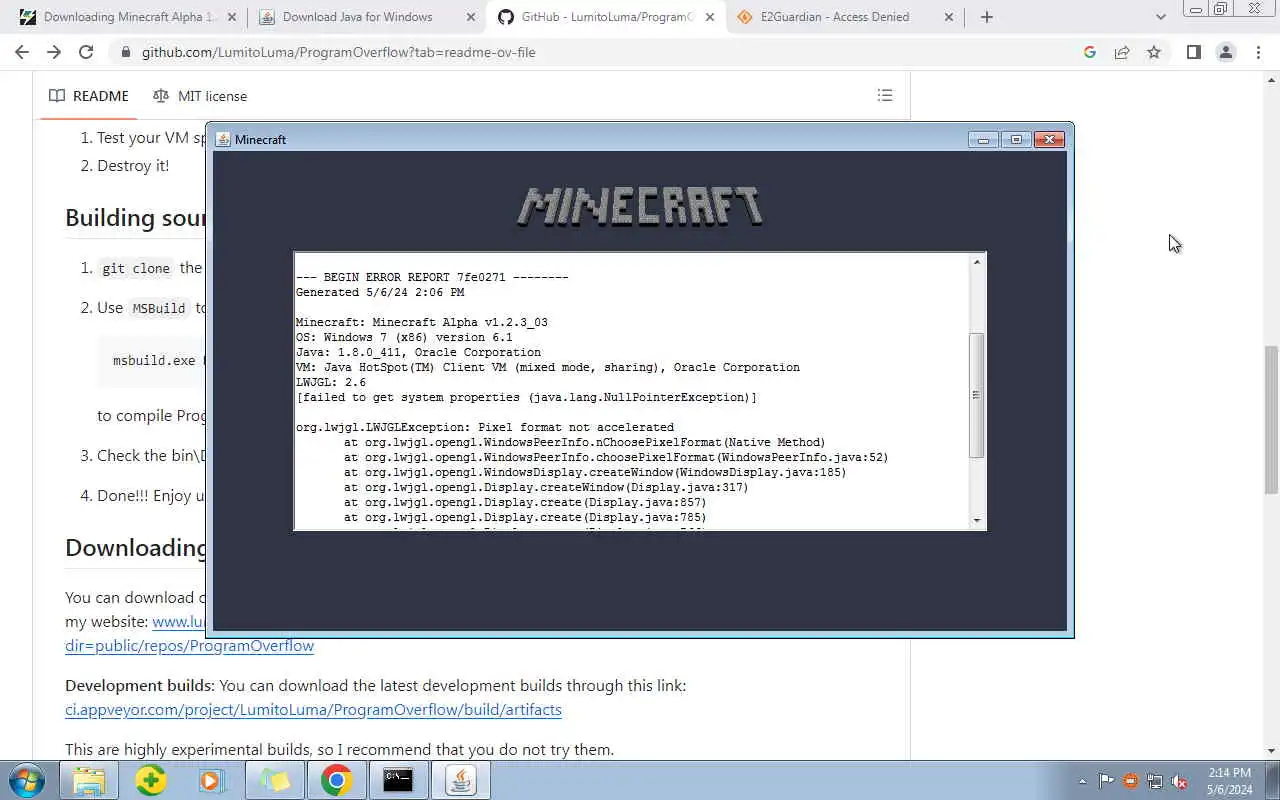Close the GitHub ProgramOverflow tab
This screenshot has width=1280, height=800.
pos(711,17)
